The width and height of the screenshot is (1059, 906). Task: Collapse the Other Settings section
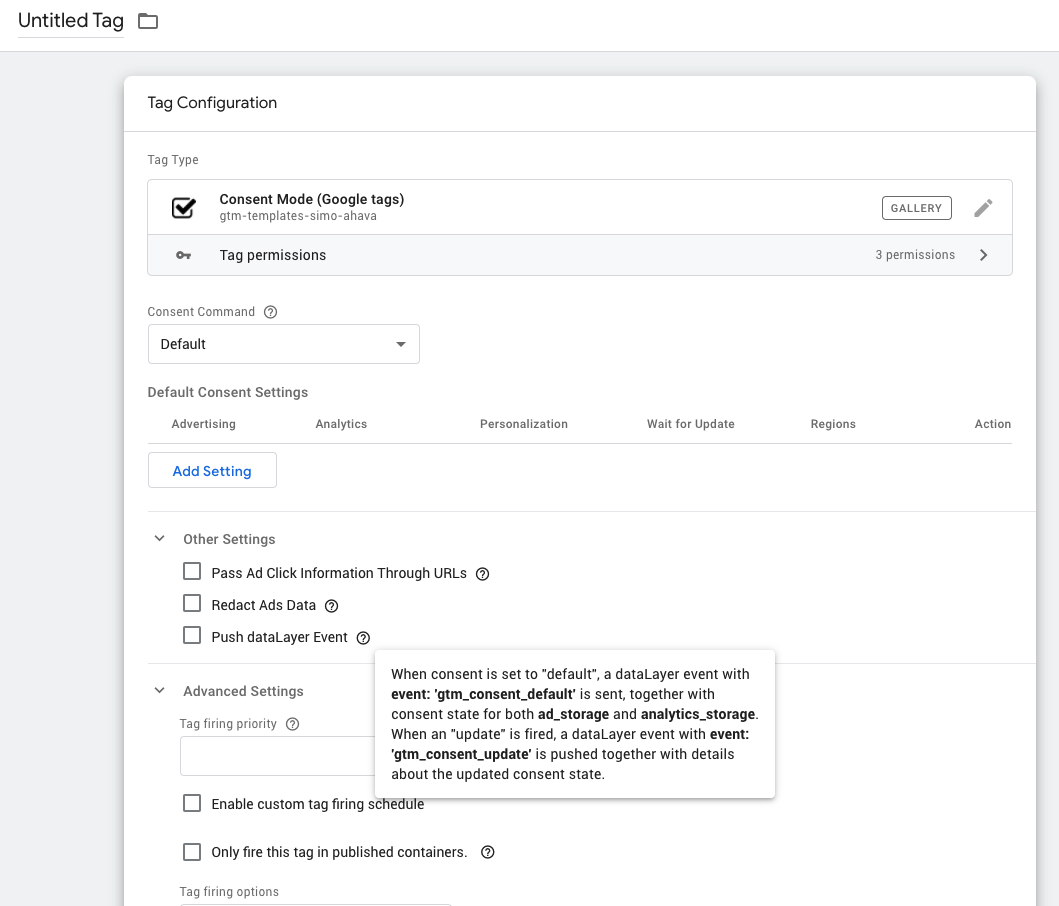[x=160, y=539]
